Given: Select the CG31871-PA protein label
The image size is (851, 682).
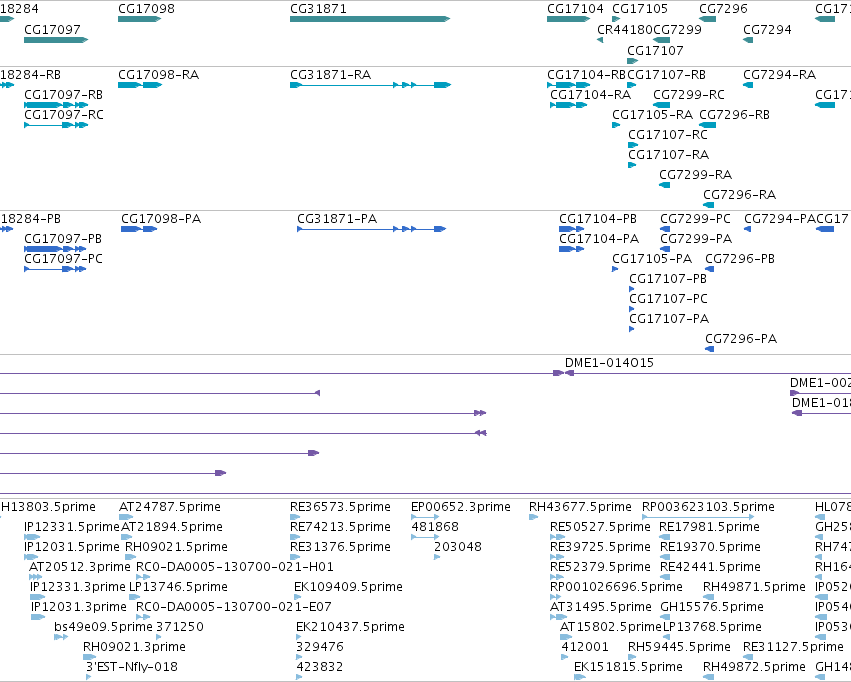Looking at the screenshot, I should (337, 219).
